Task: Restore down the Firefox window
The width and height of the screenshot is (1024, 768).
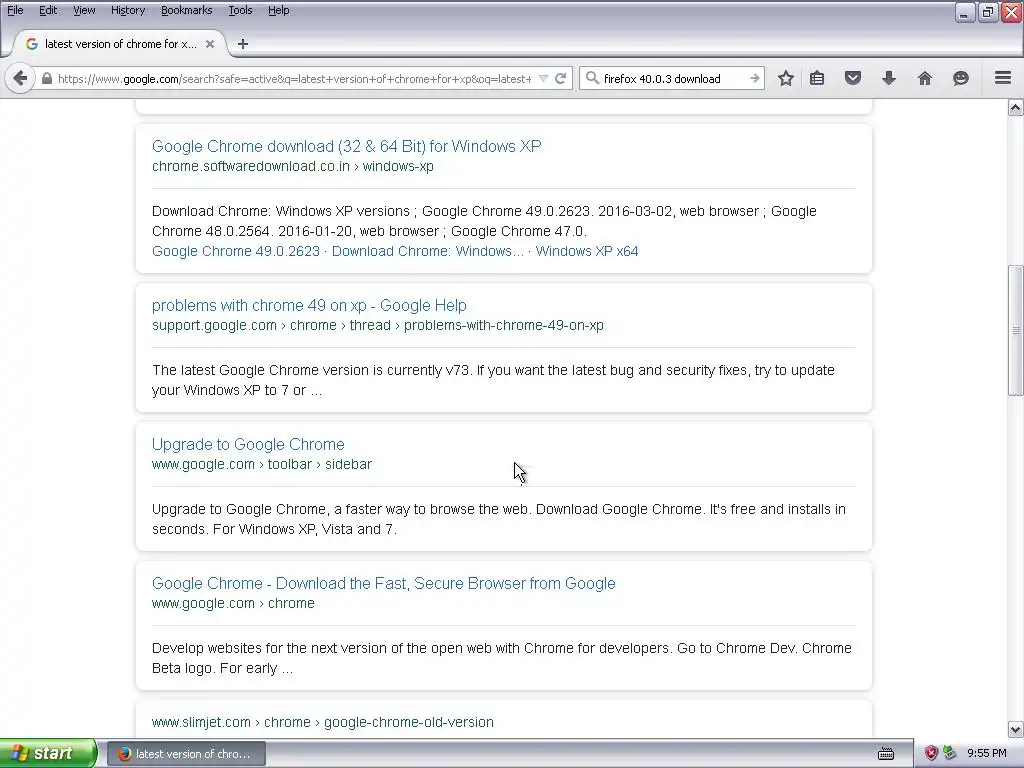Action: pos(987,12)
